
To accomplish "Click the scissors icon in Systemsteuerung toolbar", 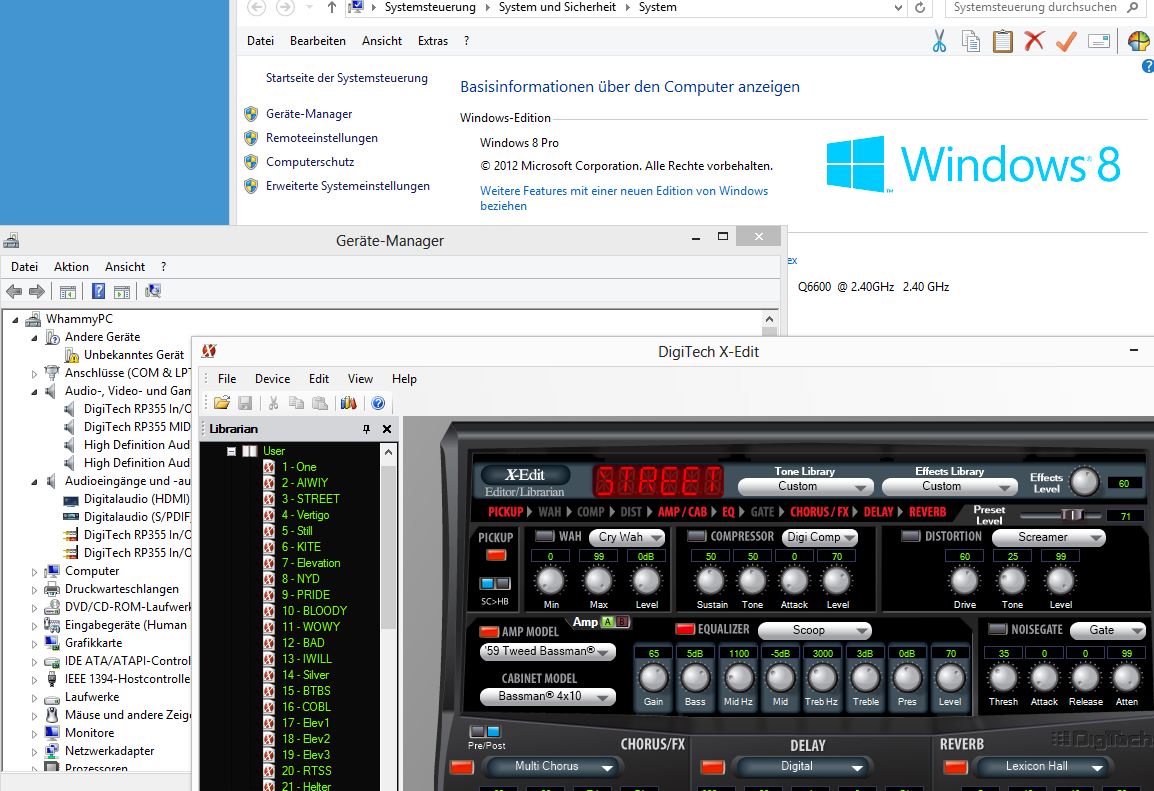I will coord(939,41).
